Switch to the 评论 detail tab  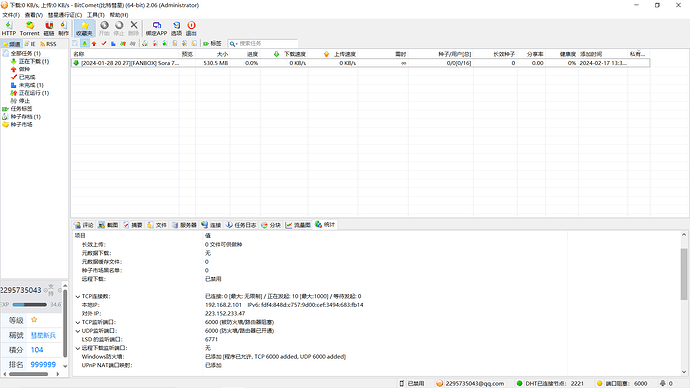tap(84, 225)
